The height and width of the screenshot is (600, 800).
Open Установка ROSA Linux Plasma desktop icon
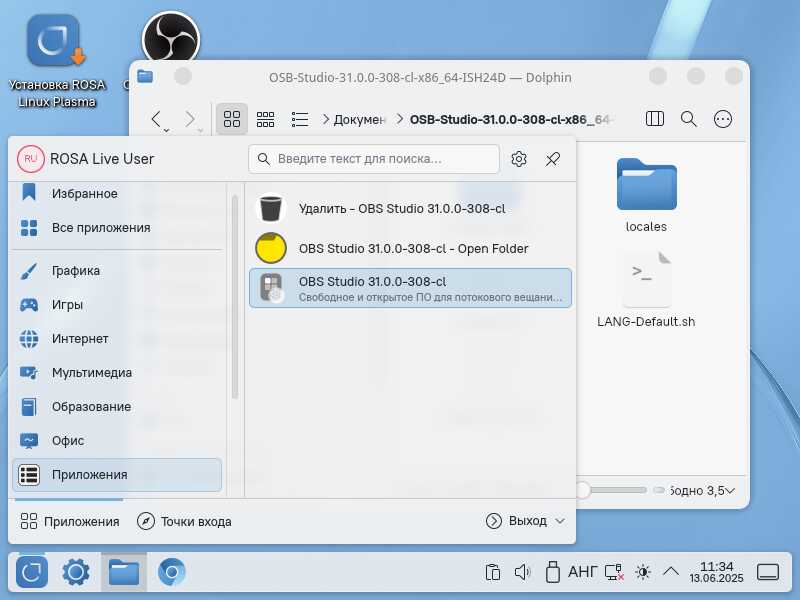(56, 61)
